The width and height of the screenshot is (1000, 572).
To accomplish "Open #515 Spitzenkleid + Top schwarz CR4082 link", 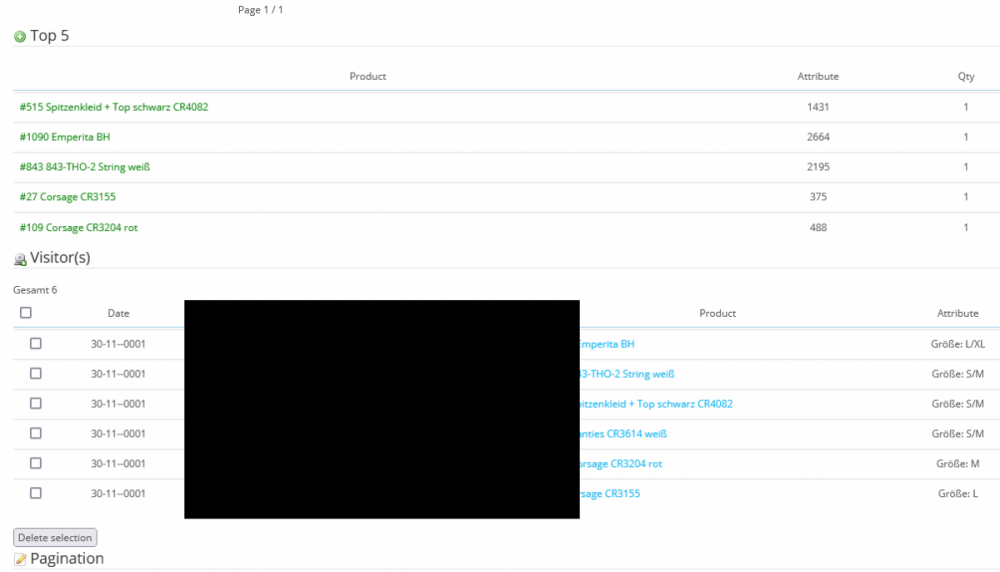I will 114,107.
